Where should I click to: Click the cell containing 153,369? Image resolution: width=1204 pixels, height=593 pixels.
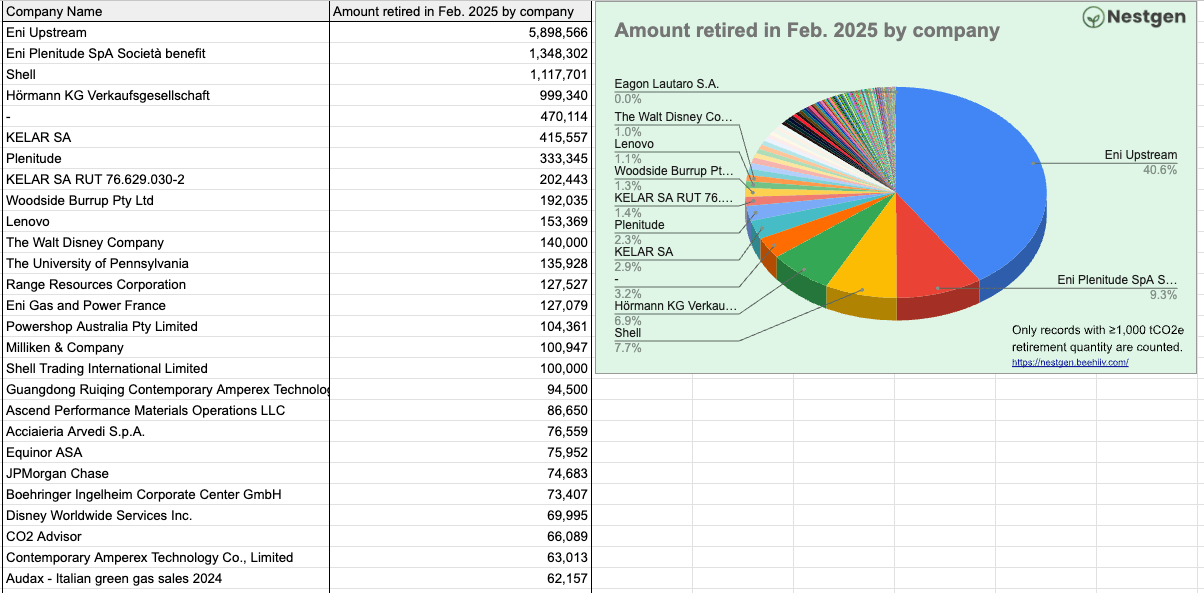[x=460, y=222]
